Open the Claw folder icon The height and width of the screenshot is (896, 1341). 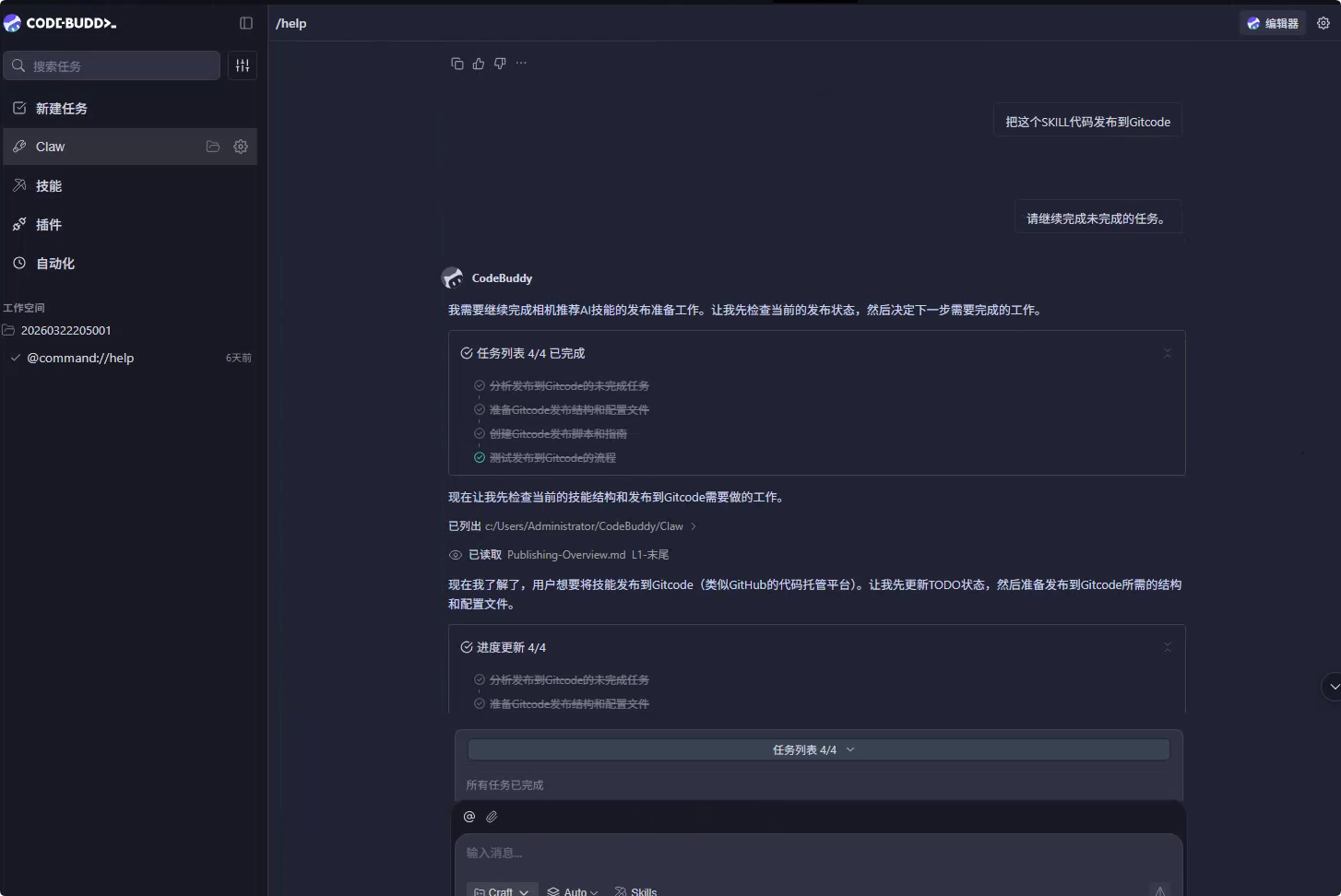click(x=213, y=147)
